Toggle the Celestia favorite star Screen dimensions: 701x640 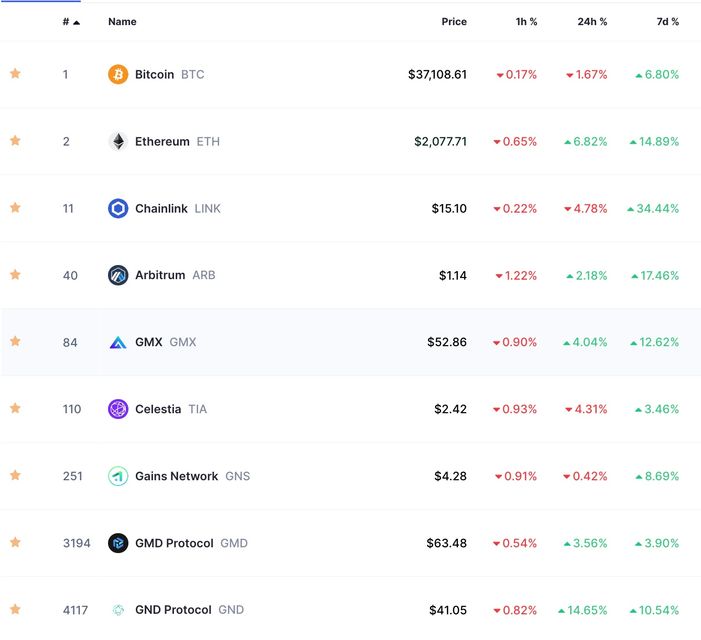pyautogui.click(x=15, y=408)
